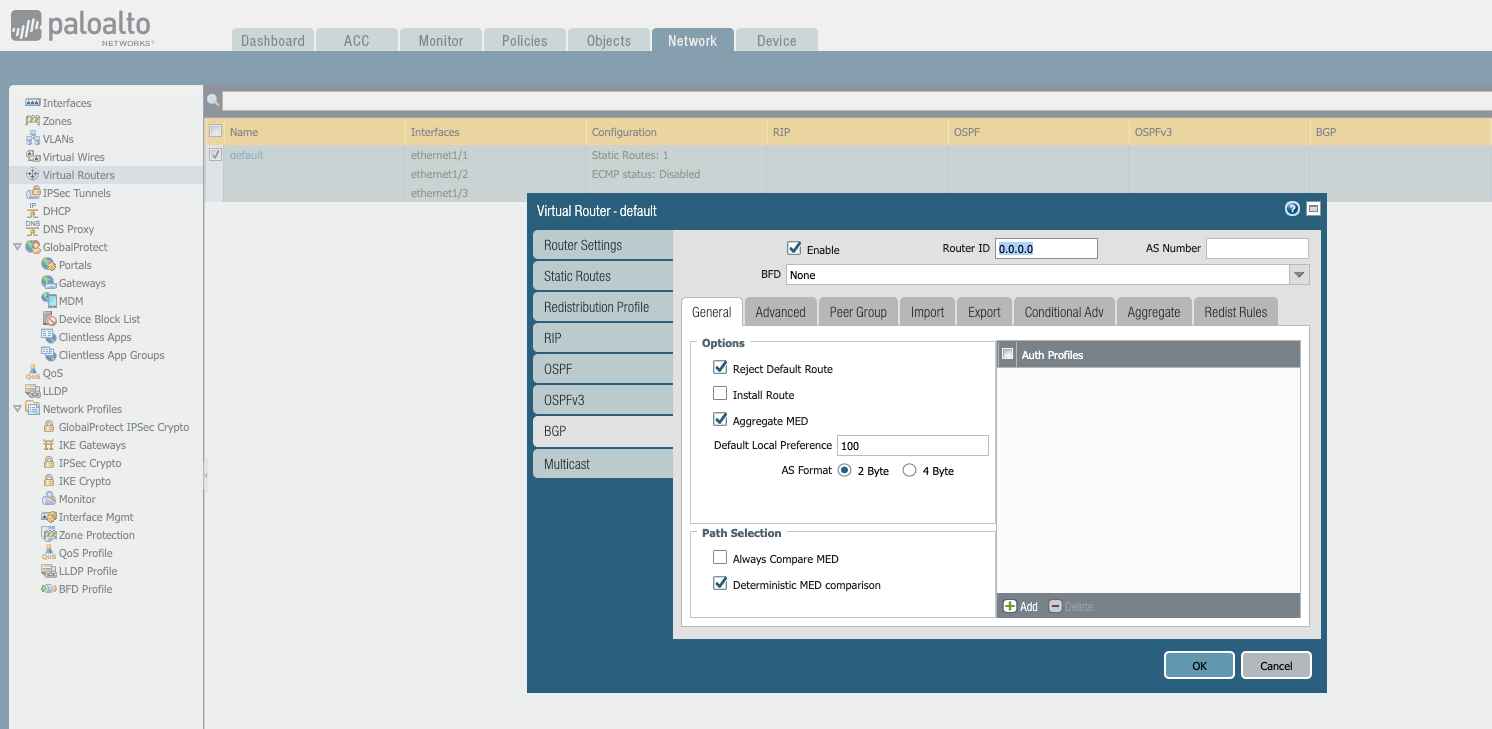
Task: Click the AS Number field
Action: coord(1257,248)
